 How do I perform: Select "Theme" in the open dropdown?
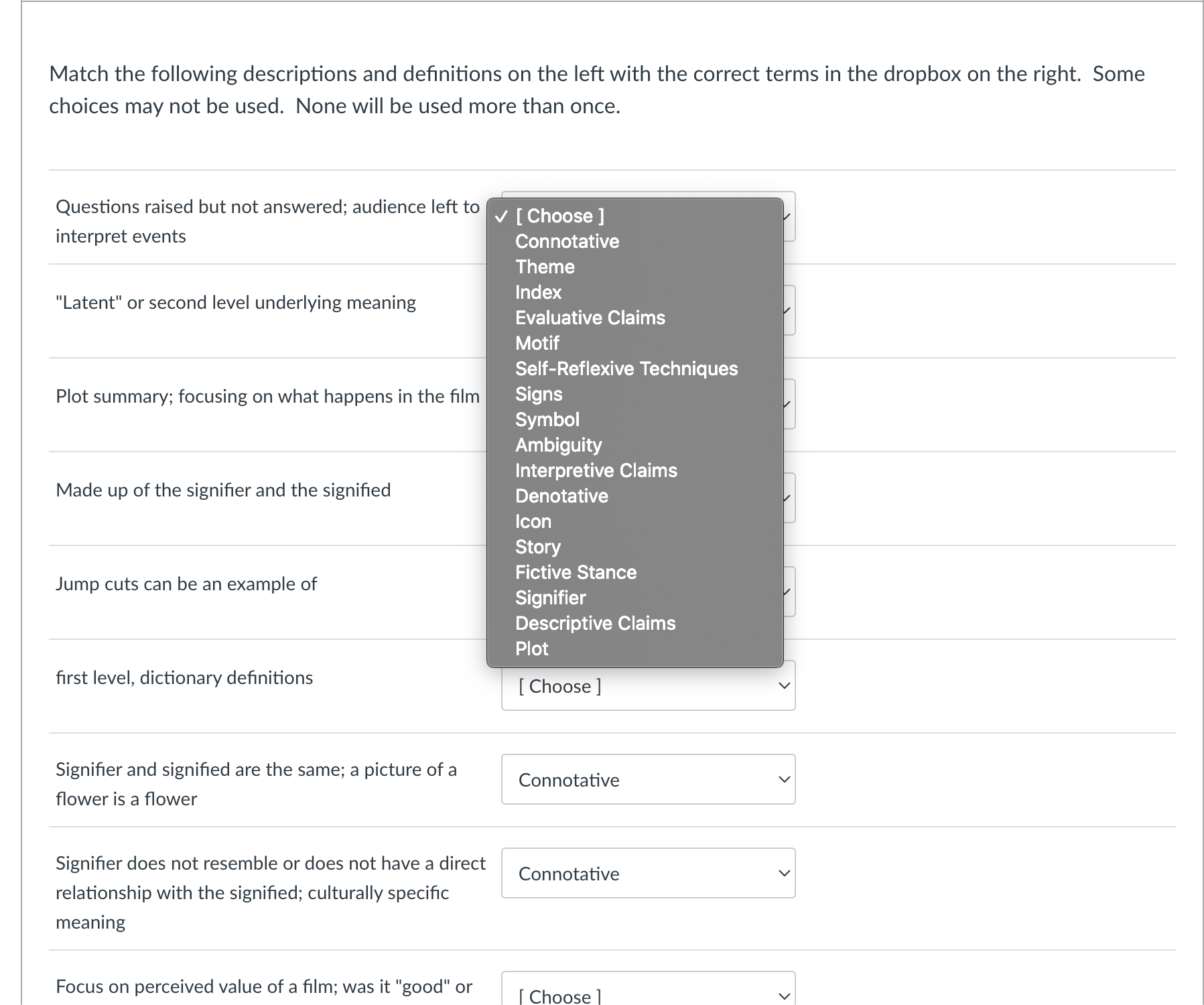[x=544, y=267]
